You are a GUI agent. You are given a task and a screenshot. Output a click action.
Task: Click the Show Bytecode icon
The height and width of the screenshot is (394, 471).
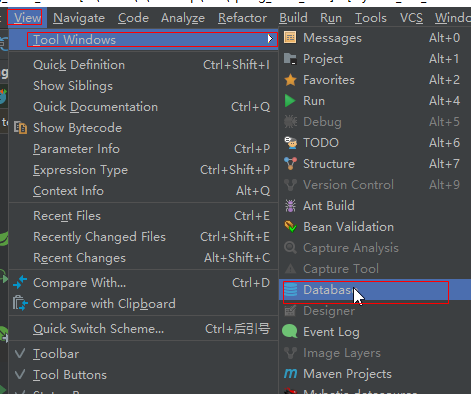click(x=20, y=128)
